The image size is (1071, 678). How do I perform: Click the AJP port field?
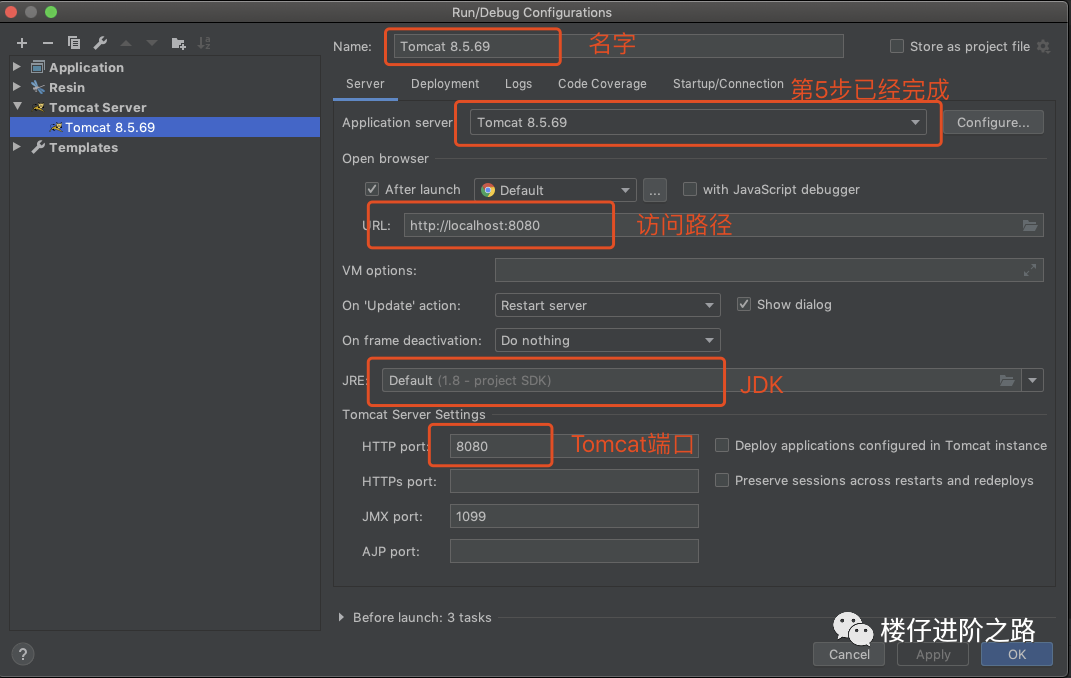pyautogui.click(x=574, y=551)
